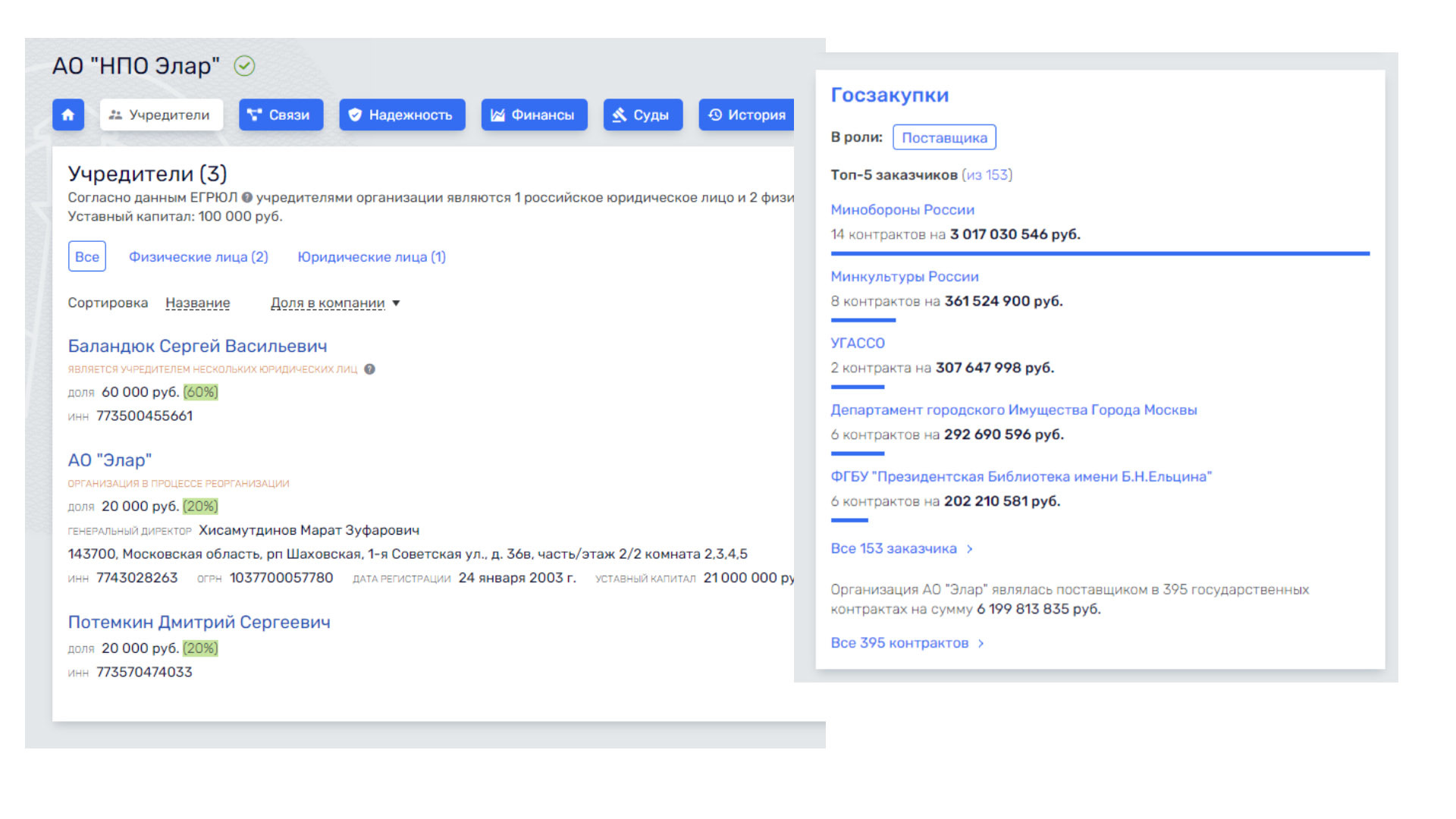Click the Минобороны России contract bar
Screen dimensions: 1456x819
coord(1100,254)
